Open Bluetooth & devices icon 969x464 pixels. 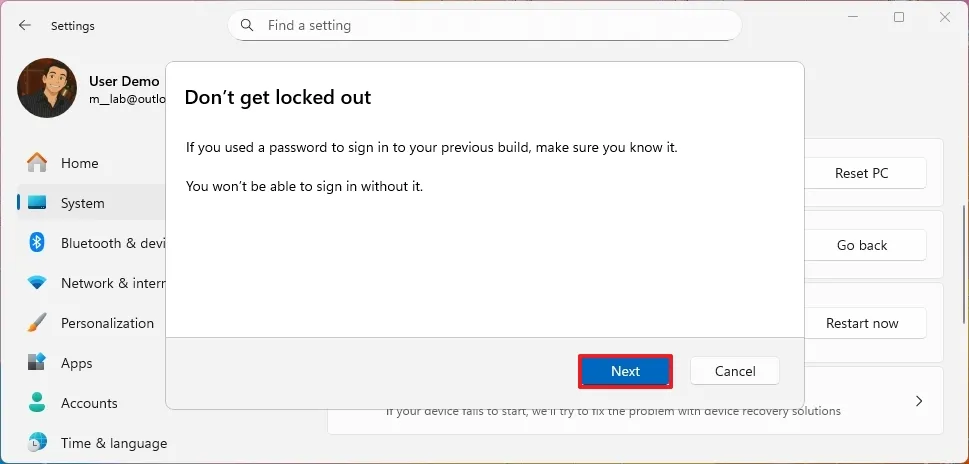(37, 243)
